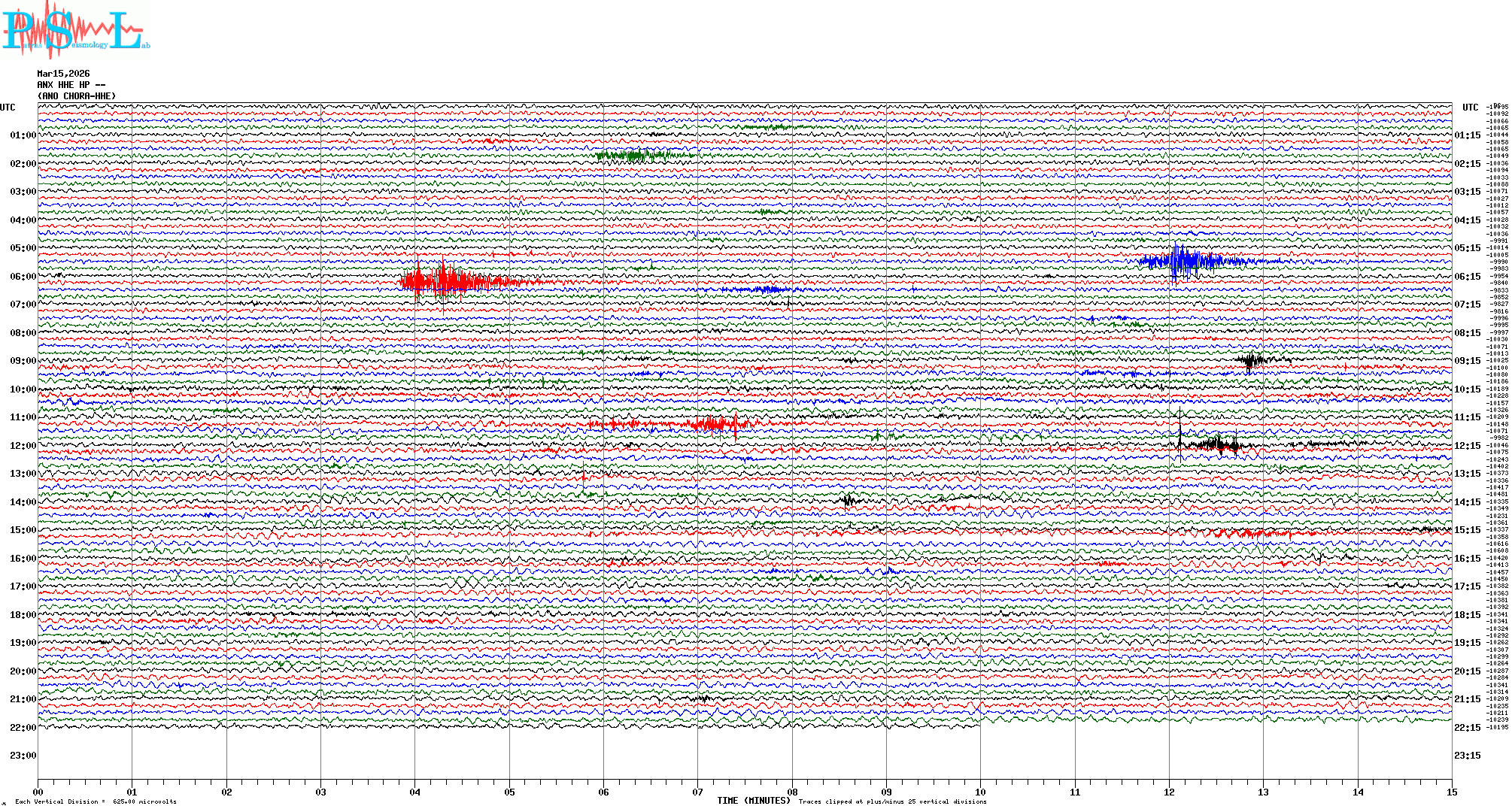Click the black event on the 12:00 trace

(x=1219, y=444)
